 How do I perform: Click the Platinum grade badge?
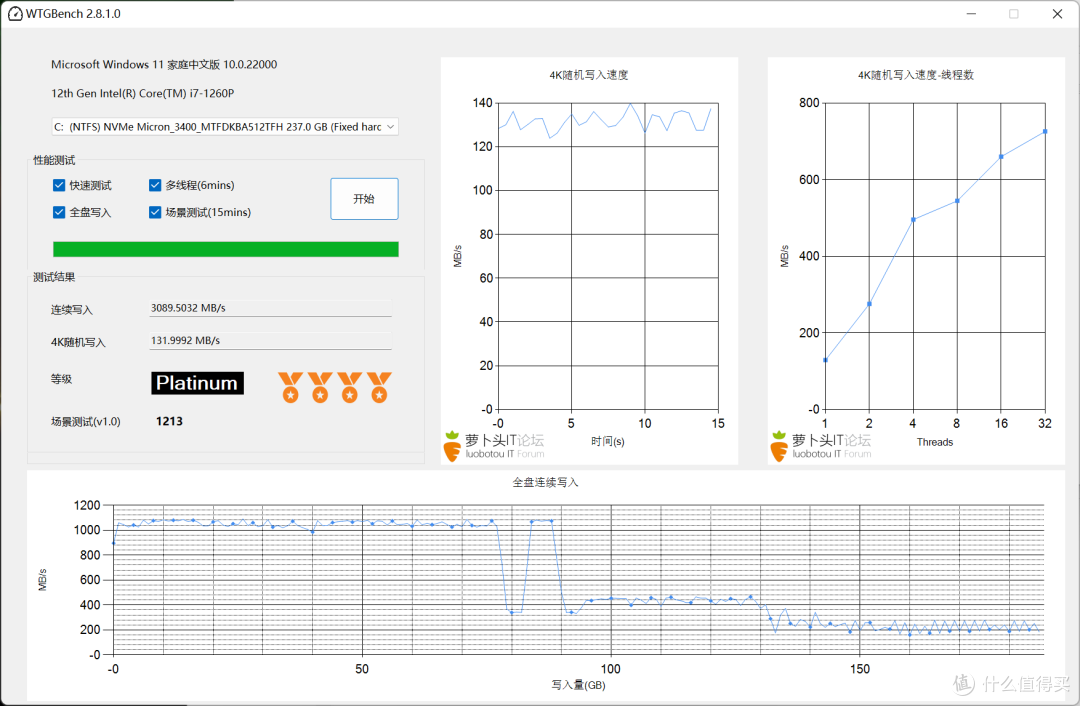tap(197, 383)
